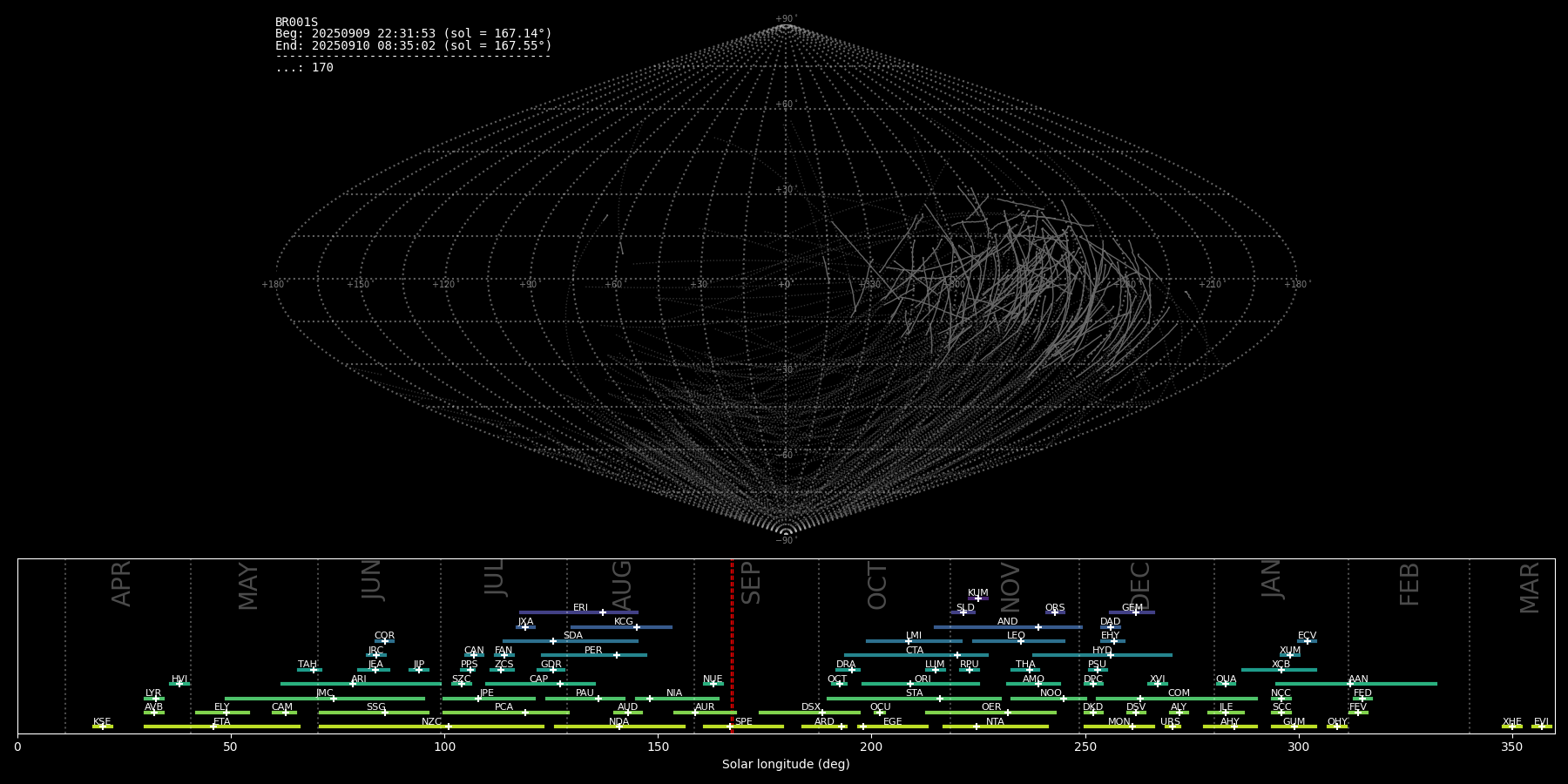Click the -90 label at map bottom
Viewport: 1568px width, 784px height.
click(786, 541)
